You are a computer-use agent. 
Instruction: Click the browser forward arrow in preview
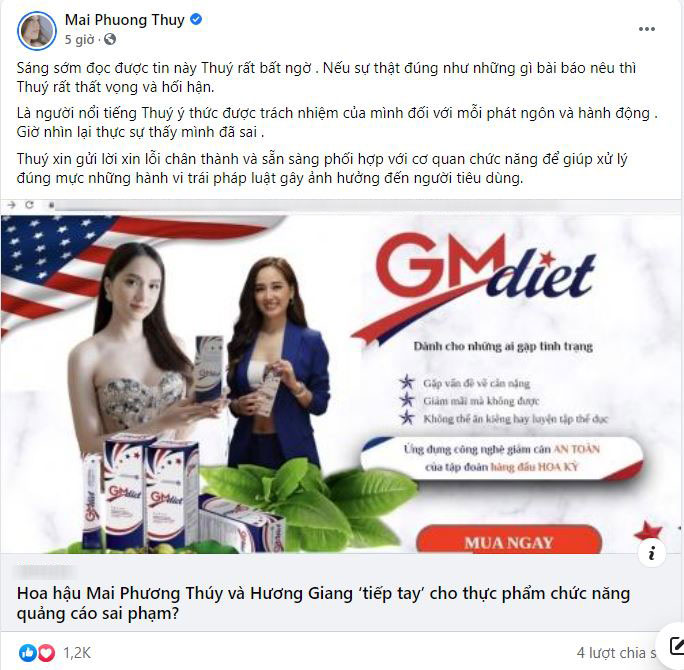[12, 205]
